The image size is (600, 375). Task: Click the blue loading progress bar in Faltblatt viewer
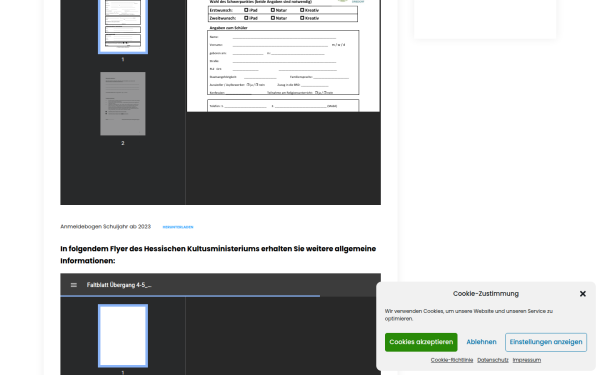(x=190, y=296)
